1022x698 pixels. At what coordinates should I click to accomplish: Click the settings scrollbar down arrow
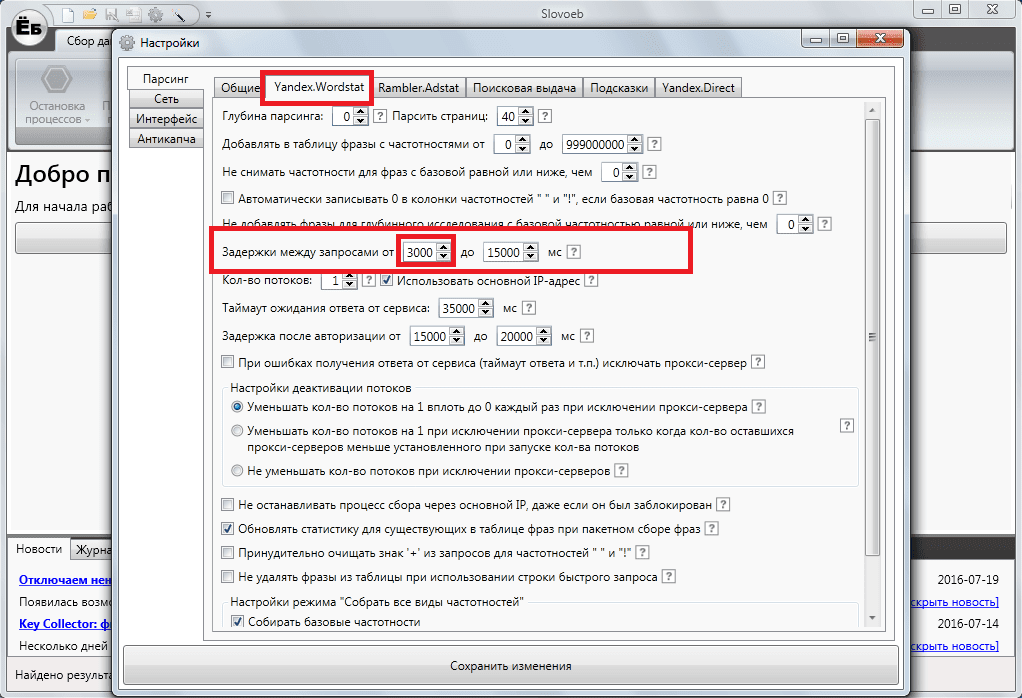[x=871, y=617]
